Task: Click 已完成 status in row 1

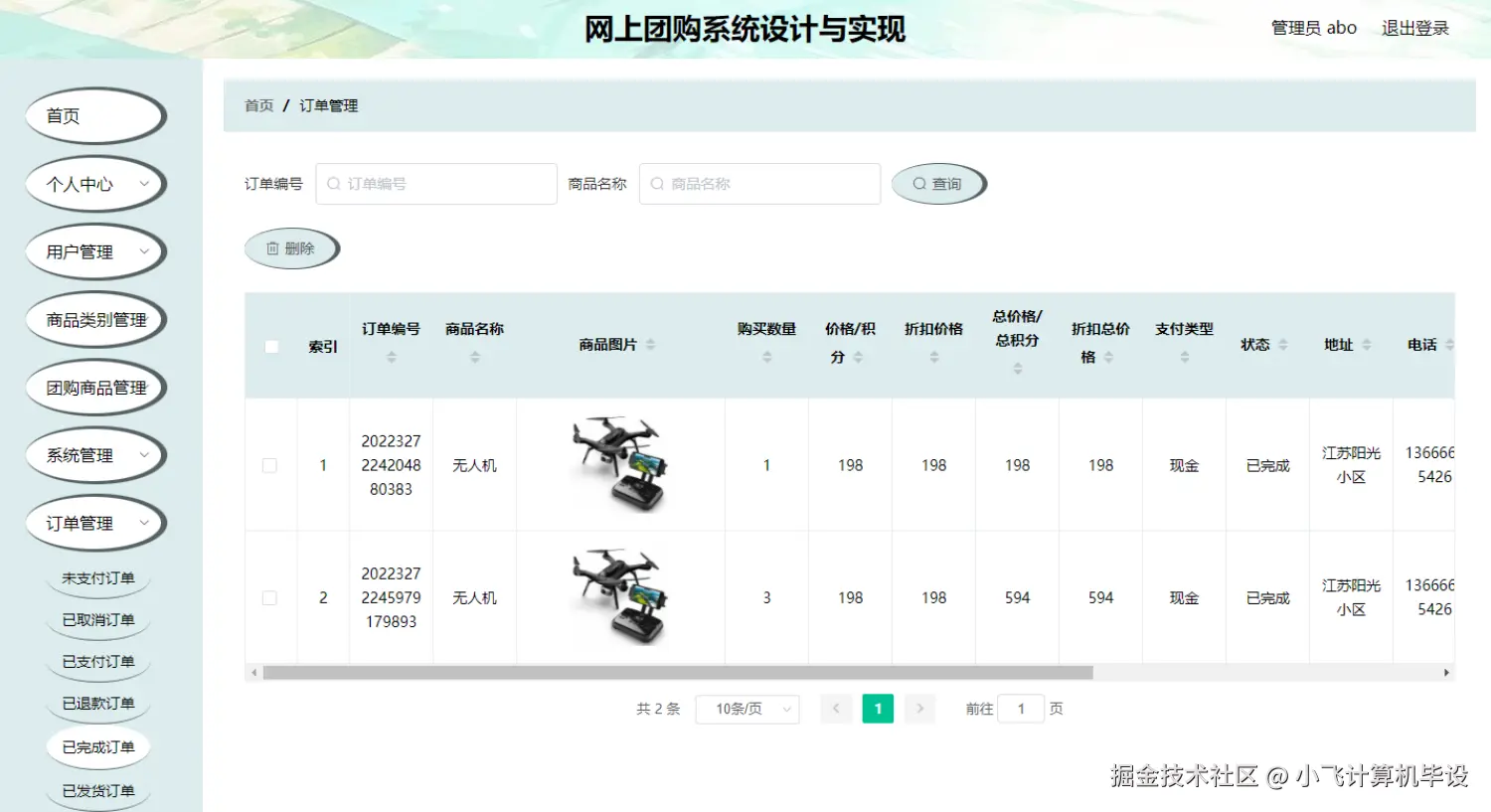Action: click(1268, 465)
